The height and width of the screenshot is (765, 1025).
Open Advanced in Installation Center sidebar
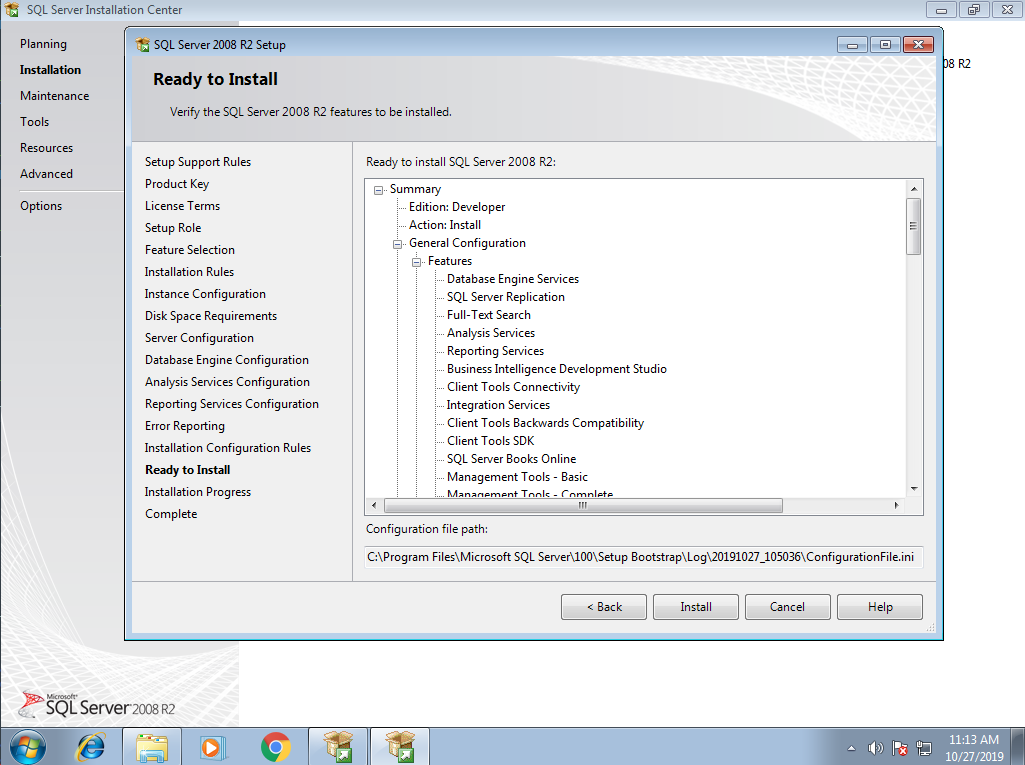pos(46,174)
